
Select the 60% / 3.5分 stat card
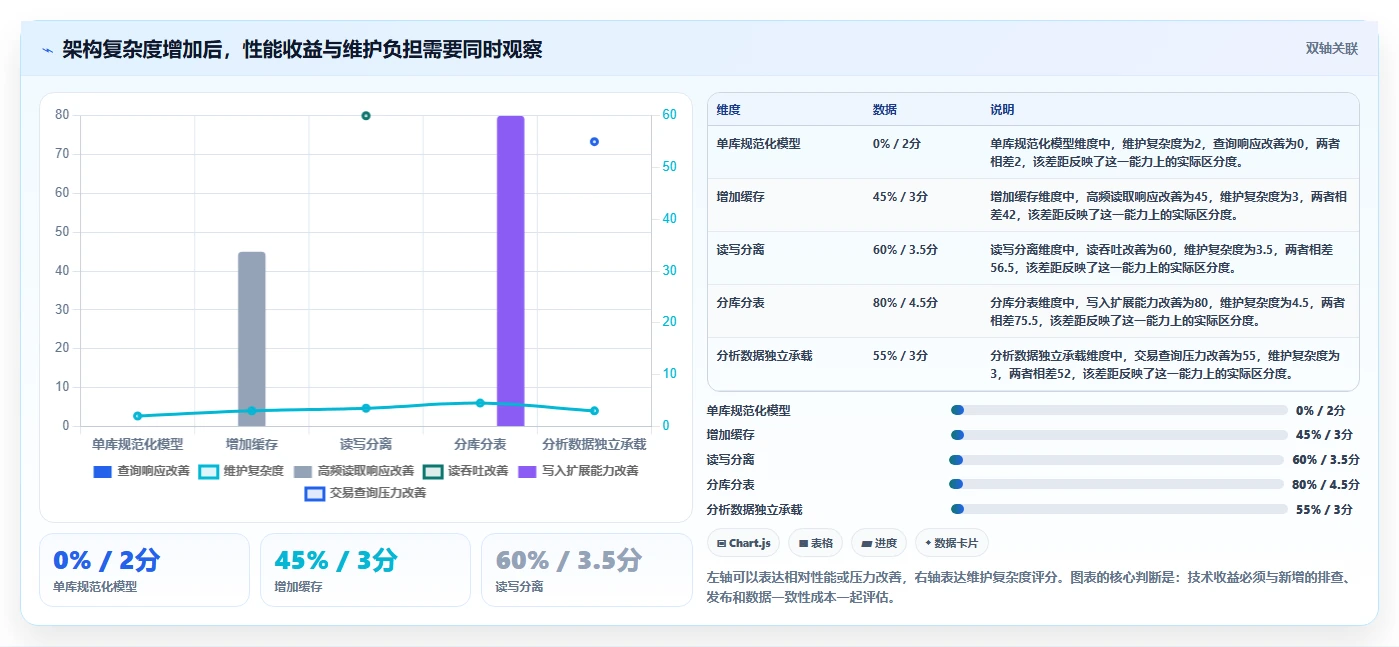pyautogui.click(x=586, y=570)
